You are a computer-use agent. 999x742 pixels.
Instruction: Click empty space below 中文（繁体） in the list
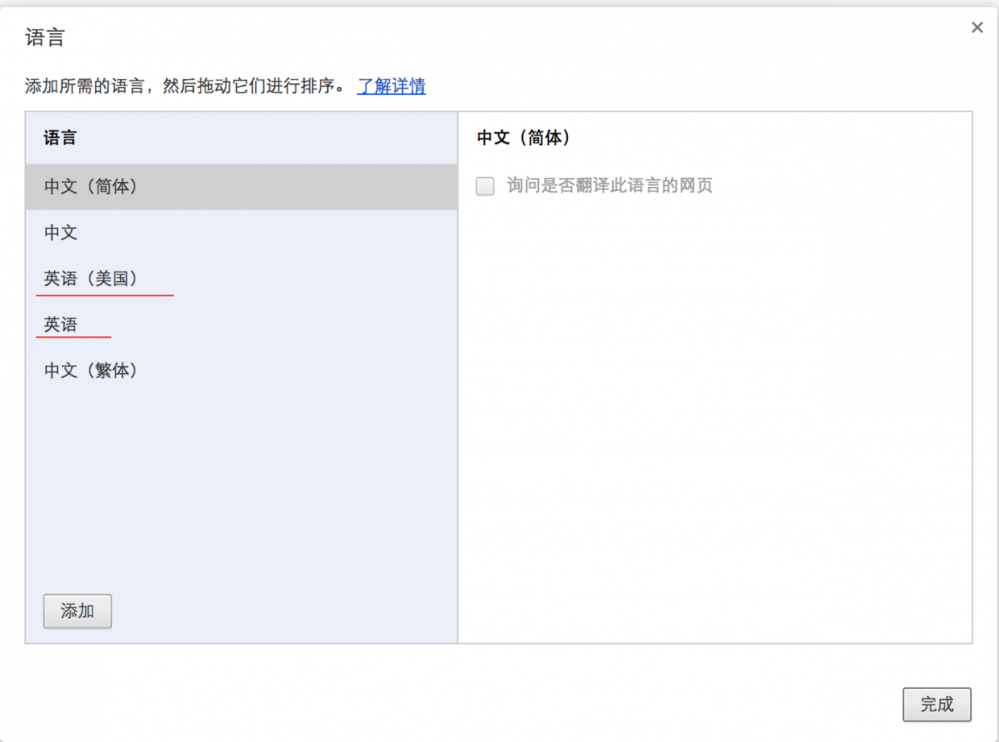point(240,480)
